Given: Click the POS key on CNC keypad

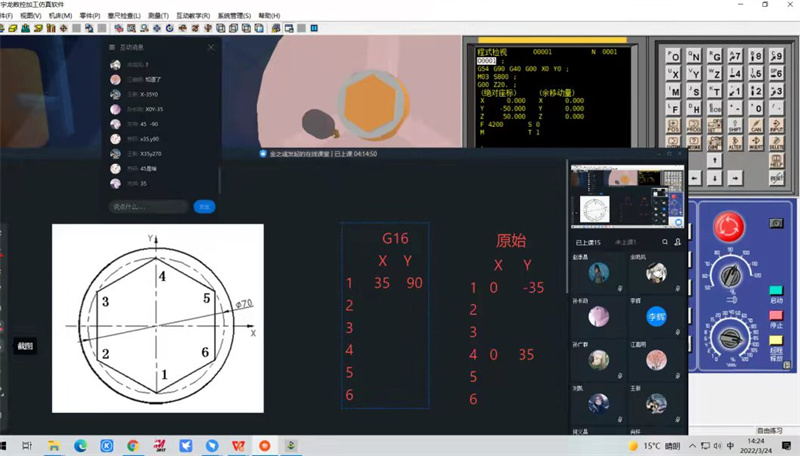Looking at the screenshot, I should point(673,126).
